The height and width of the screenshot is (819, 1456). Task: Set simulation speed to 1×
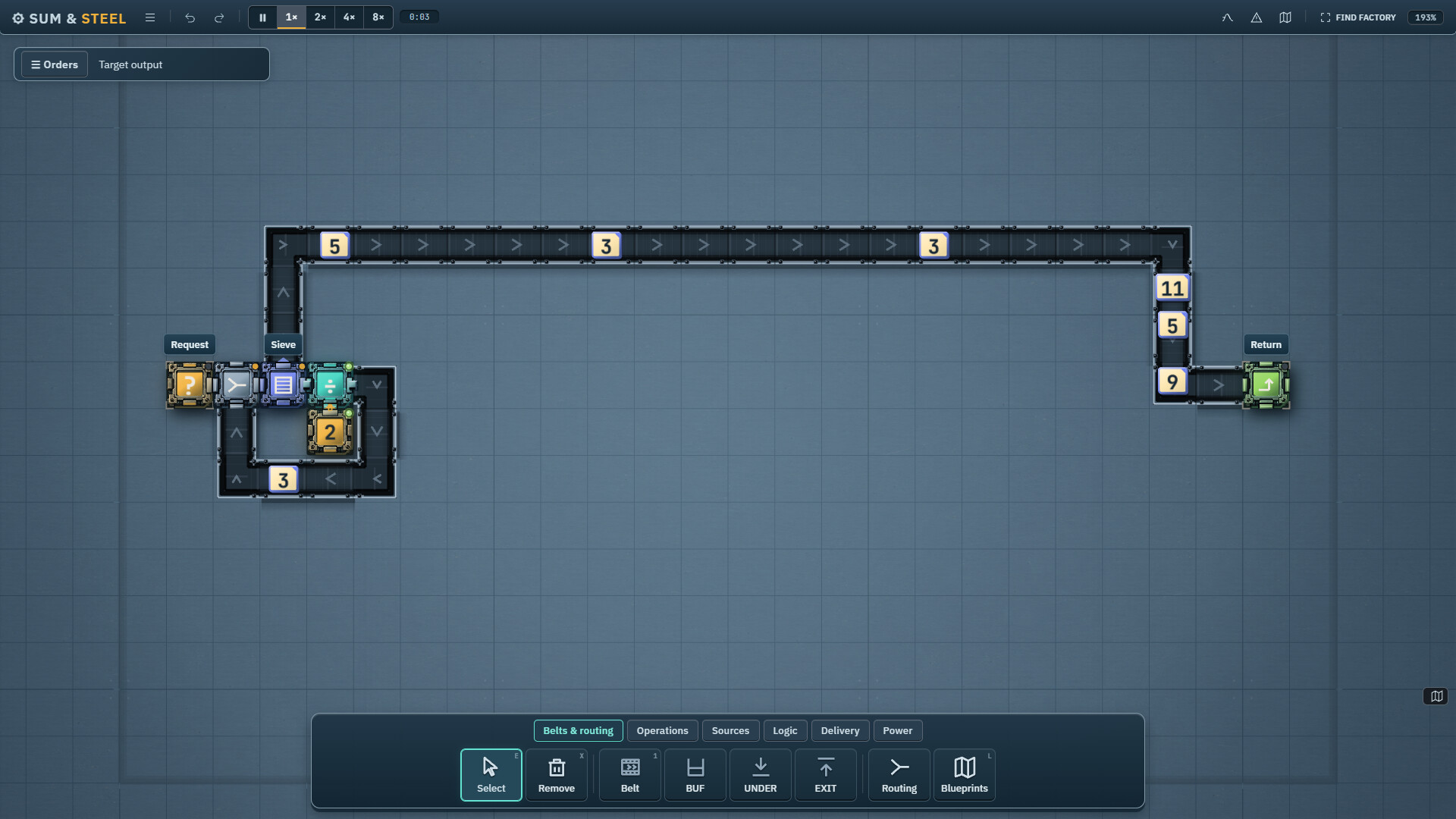tap(291, 17)
